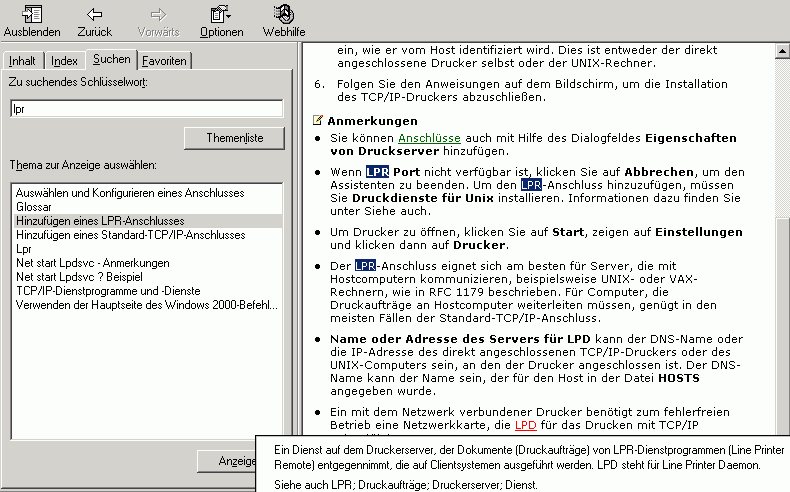Click label 'Zu suchendes Schlüsselwort:'
Screen dimensions: 790x492
coord(78,82)
